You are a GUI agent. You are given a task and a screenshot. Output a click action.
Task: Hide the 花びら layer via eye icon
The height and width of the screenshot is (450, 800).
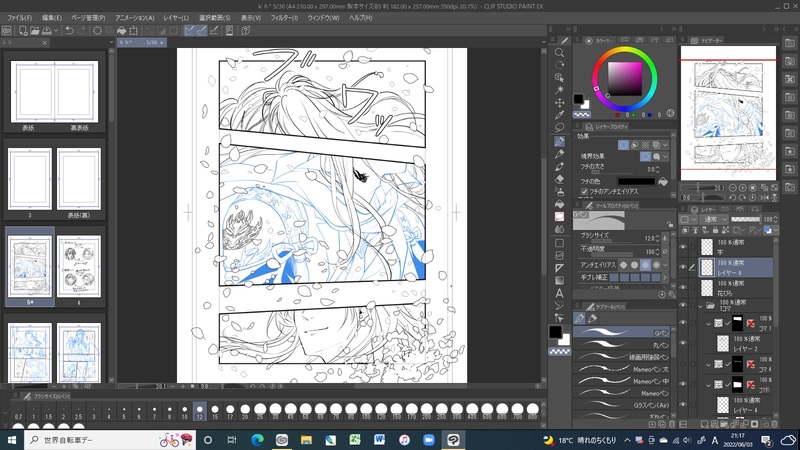click(683, 287)
